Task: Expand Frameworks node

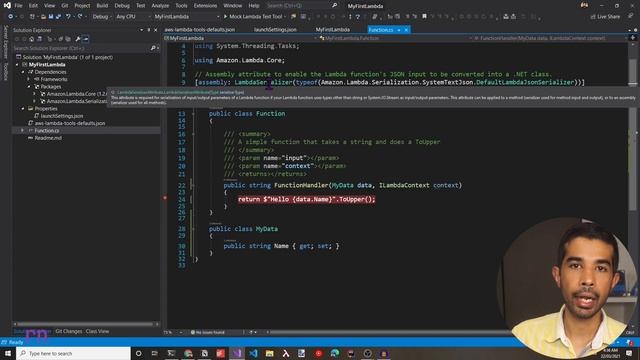Action: pyautogui.click(x=29, y=79)
